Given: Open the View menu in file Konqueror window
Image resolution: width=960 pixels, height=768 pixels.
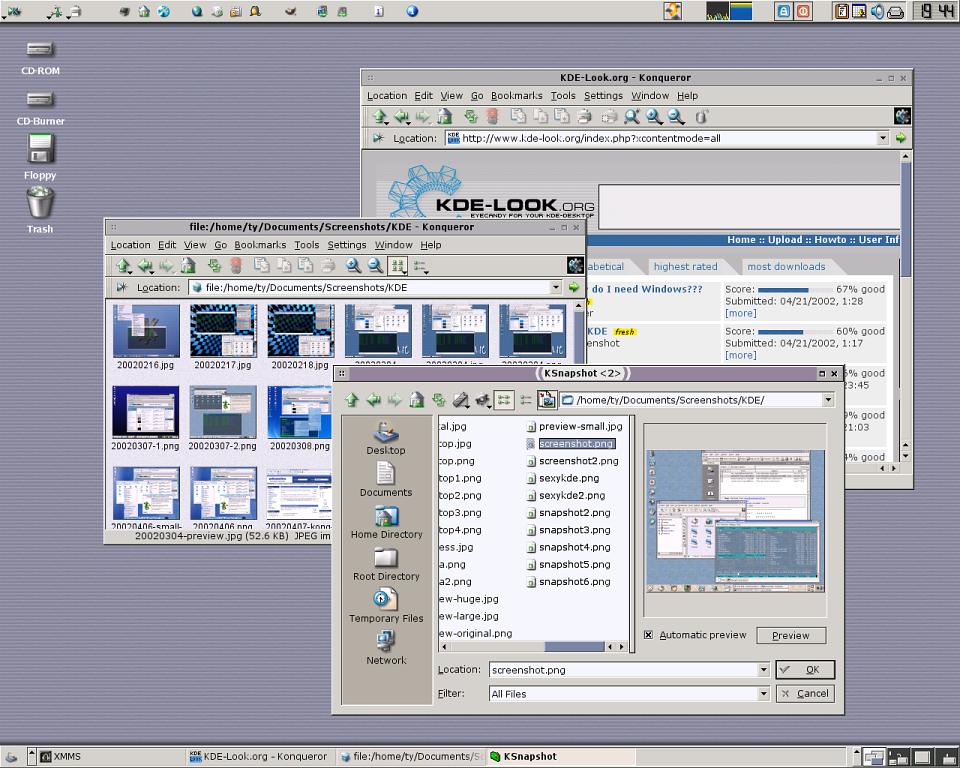Looking at the screenshot, I should (195, 245).
